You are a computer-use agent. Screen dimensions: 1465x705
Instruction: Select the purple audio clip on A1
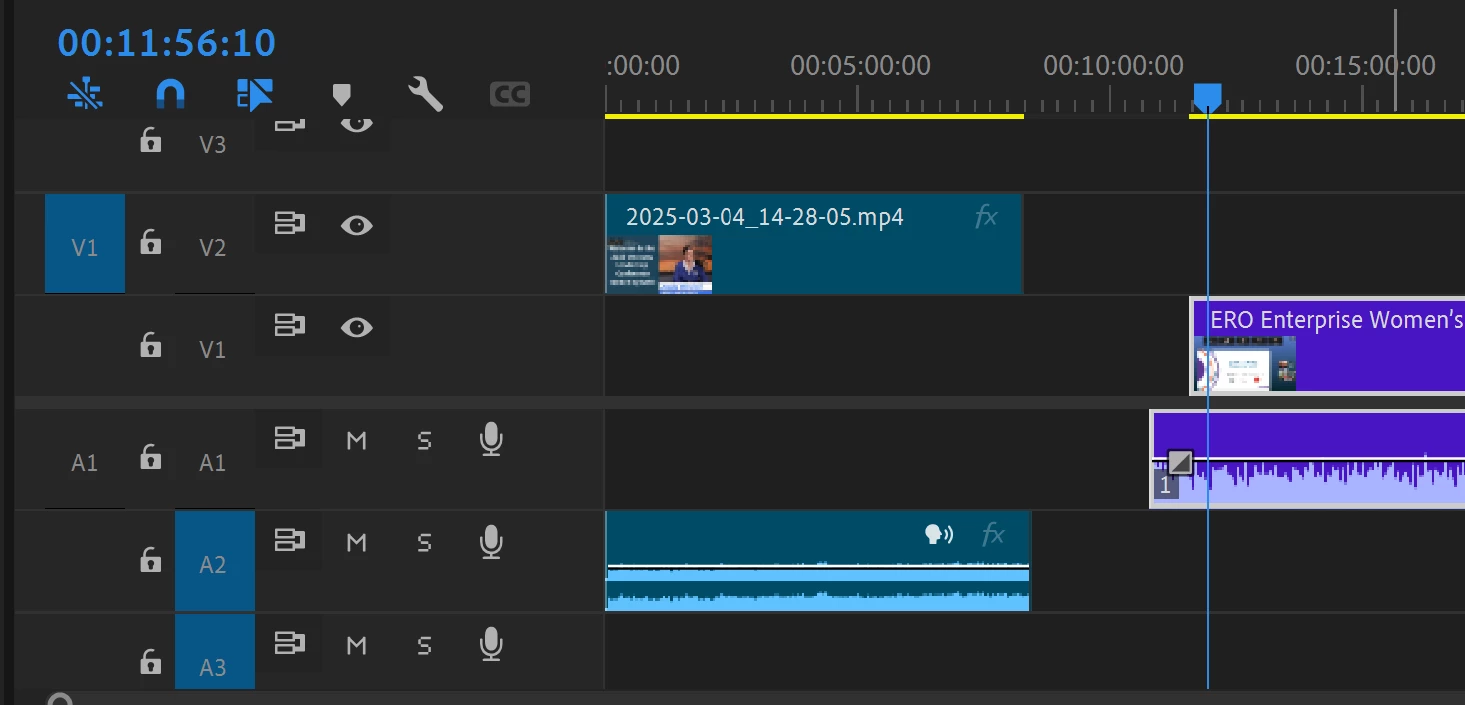point(1308,459)
